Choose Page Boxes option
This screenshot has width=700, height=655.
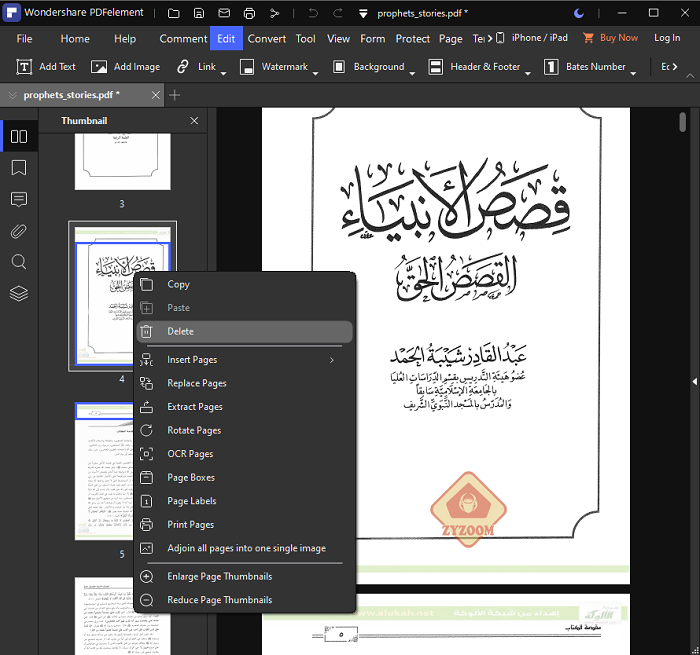(245, 478)
